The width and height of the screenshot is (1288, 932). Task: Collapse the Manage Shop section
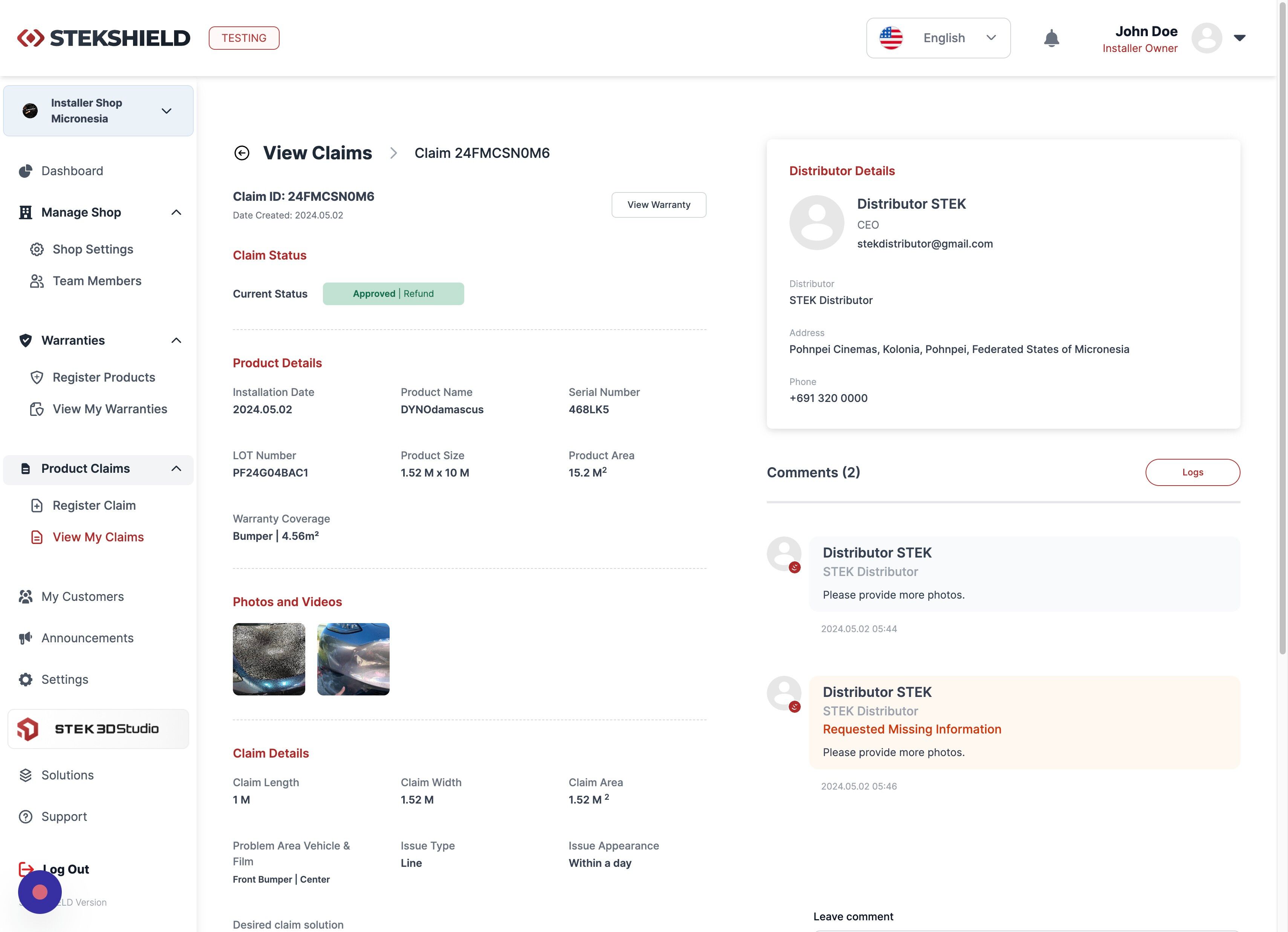coord(176,212)
